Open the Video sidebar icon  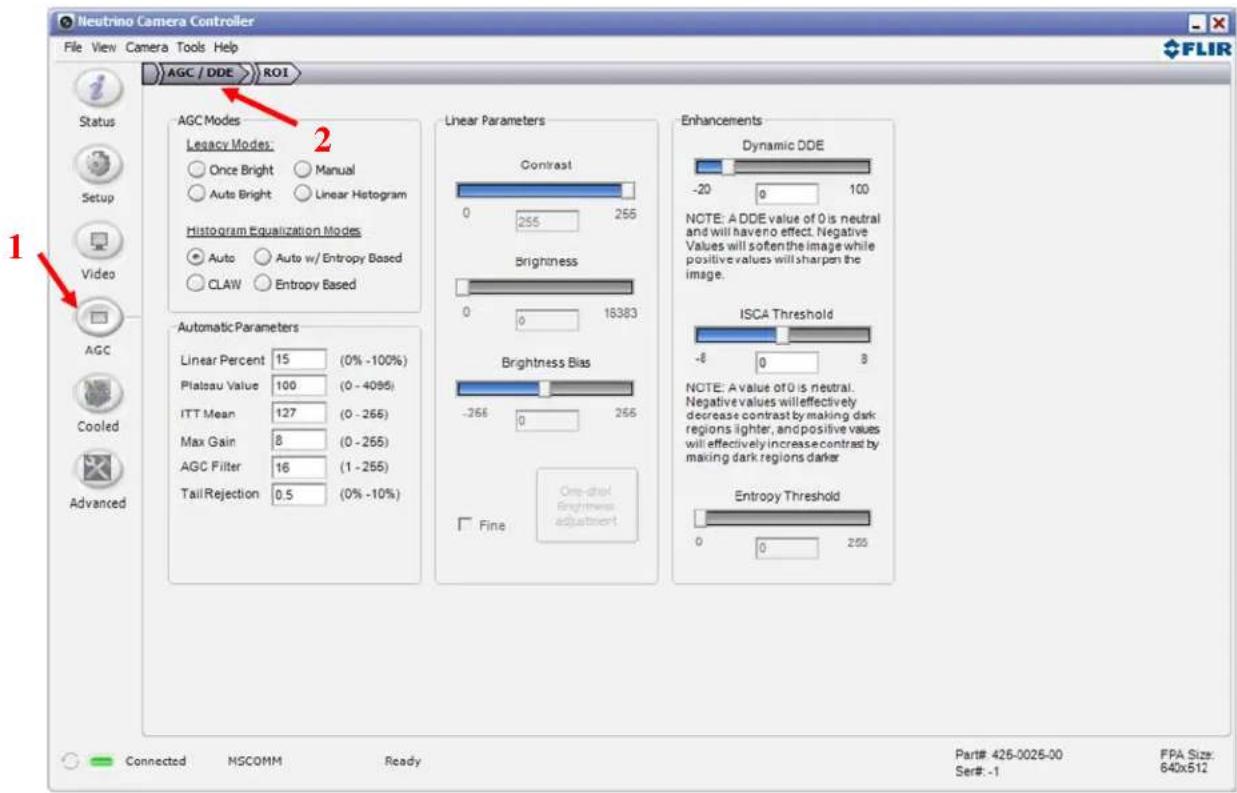(99, 243)
